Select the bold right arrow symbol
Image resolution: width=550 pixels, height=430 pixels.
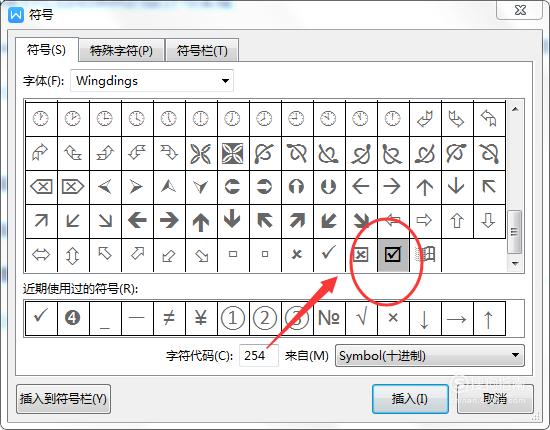pyautogui.click(x=169, y=221)
